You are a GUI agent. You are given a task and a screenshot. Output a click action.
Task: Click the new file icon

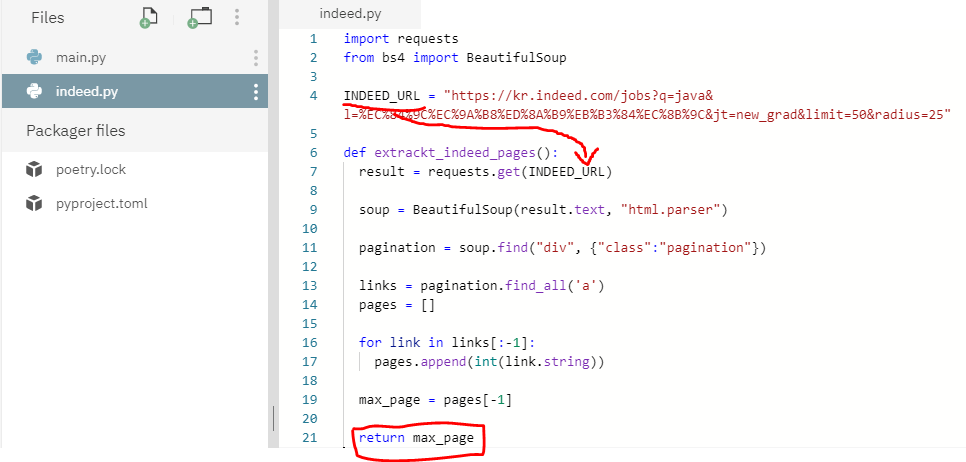(148, 17)
